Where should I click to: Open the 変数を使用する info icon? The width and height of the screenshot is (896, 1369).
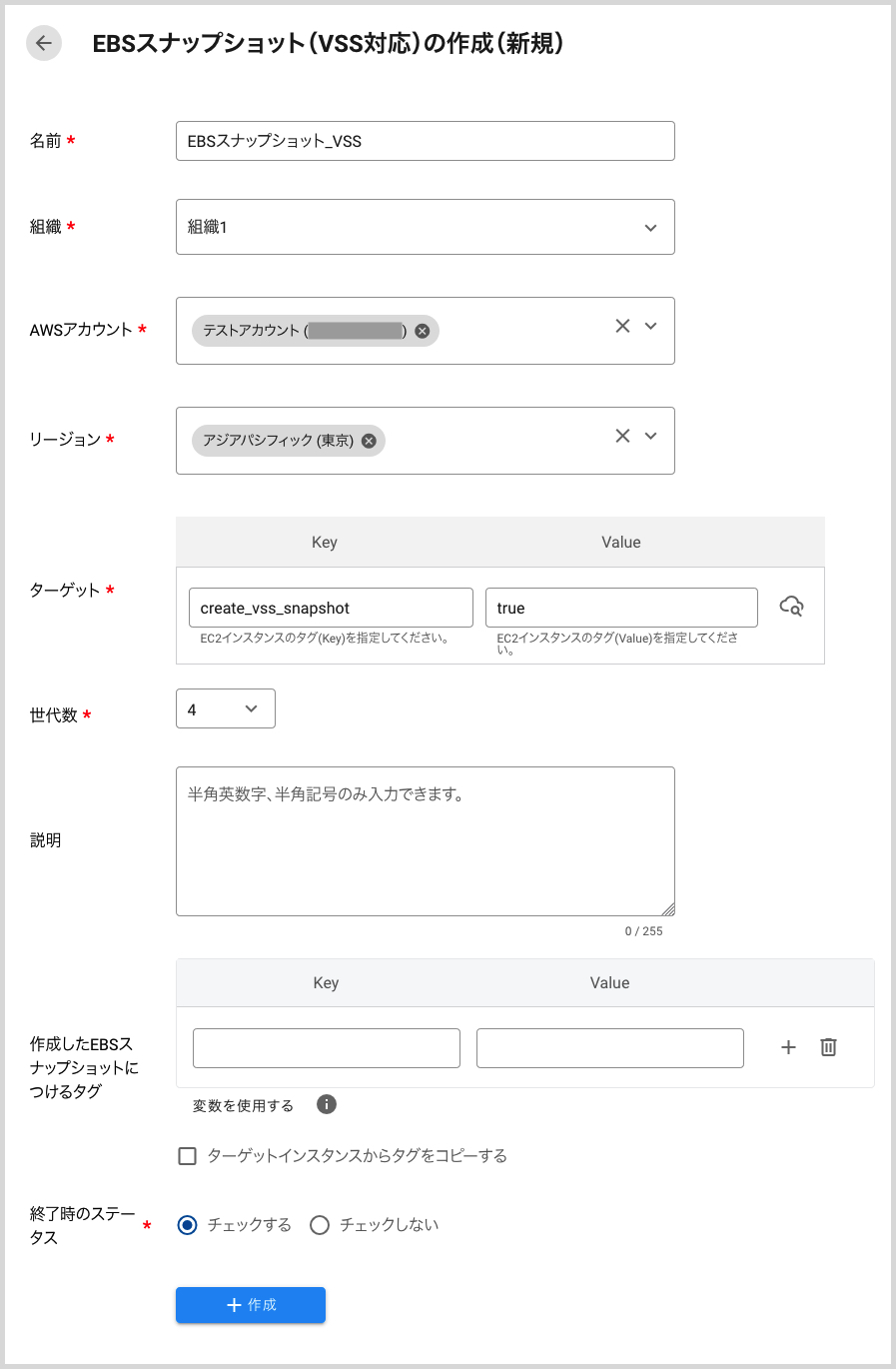click(327, 1104)
